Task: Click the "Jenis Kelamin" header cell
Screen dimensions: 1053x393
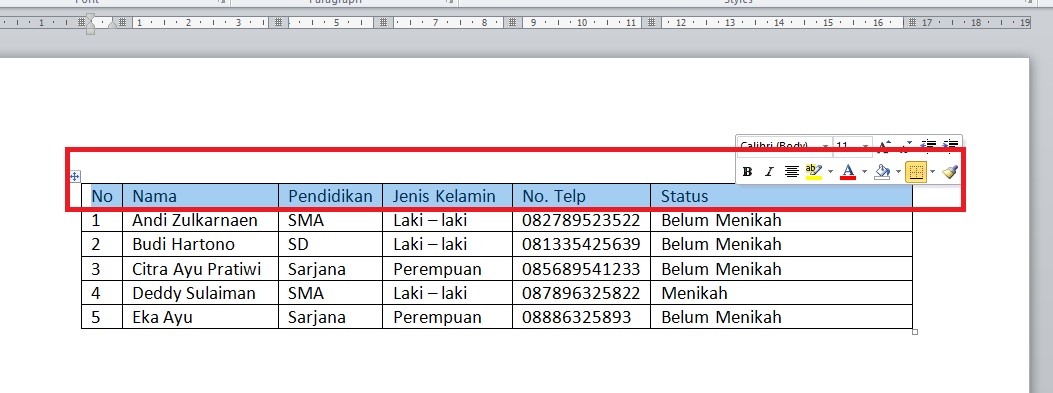Action: (x=447, y=195)
